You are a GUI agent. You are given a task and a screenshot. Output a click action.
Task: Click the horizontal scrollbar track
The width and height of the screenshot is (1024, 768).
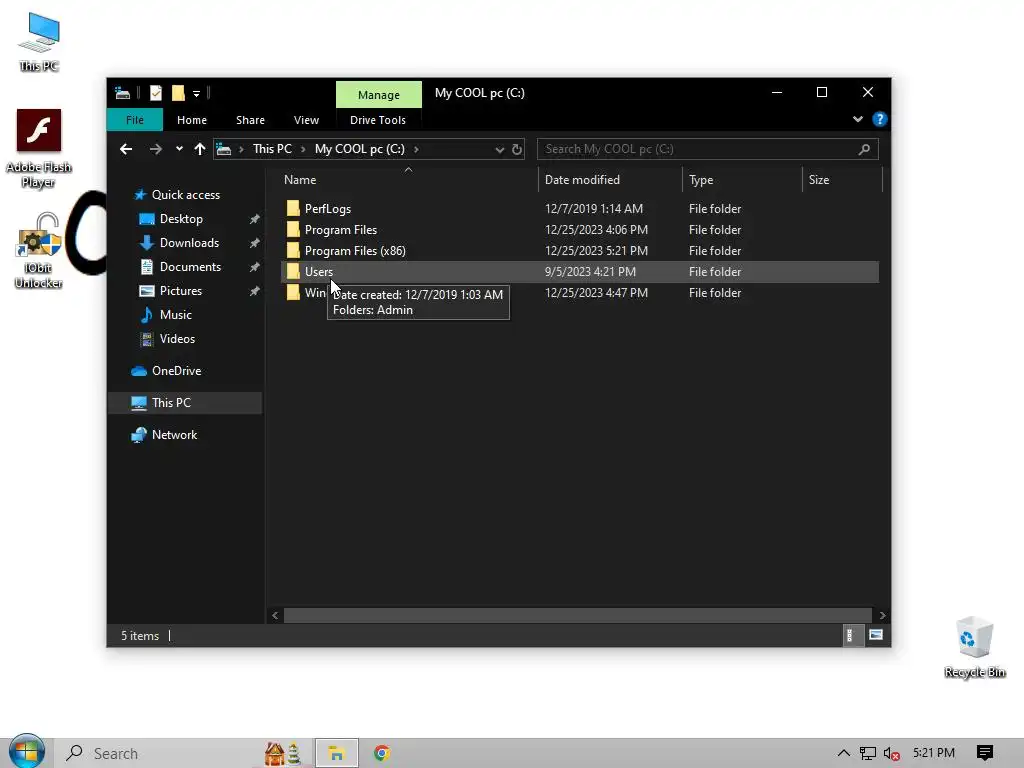577,615
